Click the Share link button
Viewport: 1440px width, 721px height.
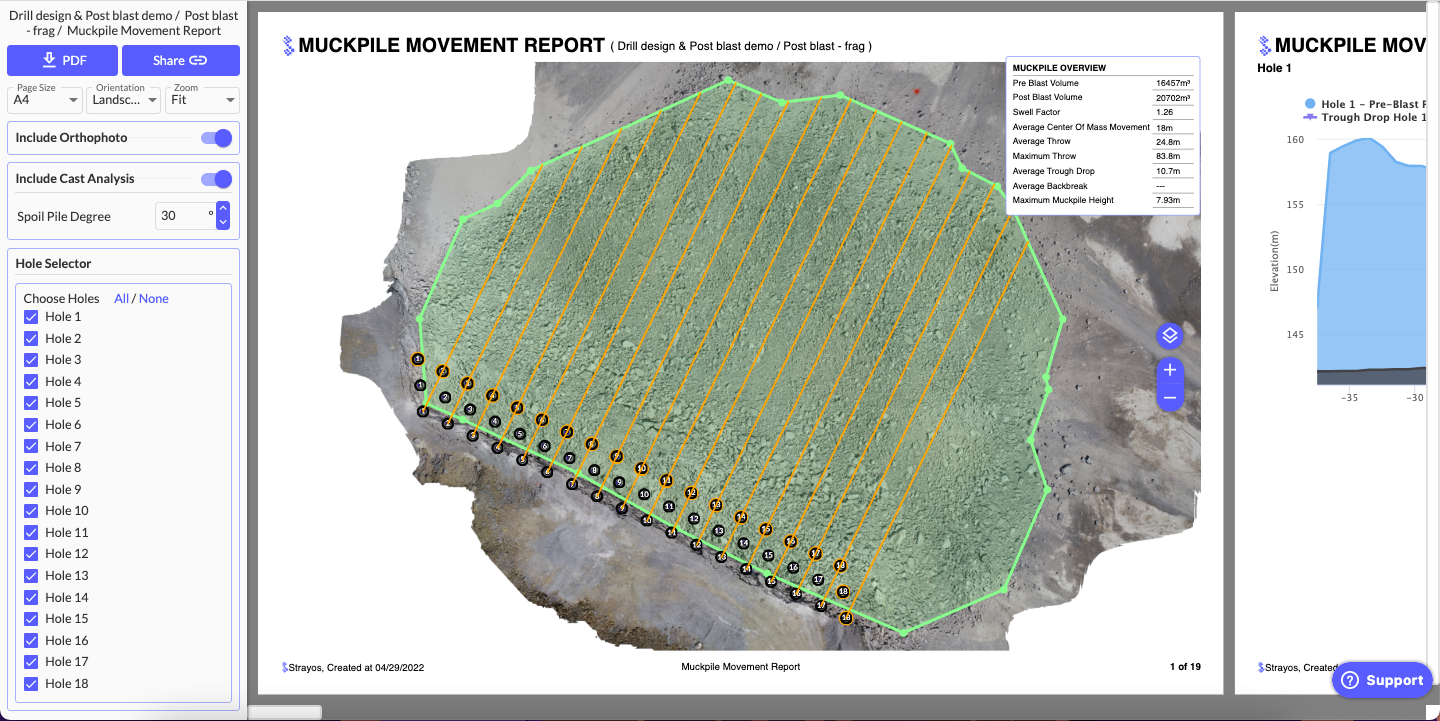180,60
